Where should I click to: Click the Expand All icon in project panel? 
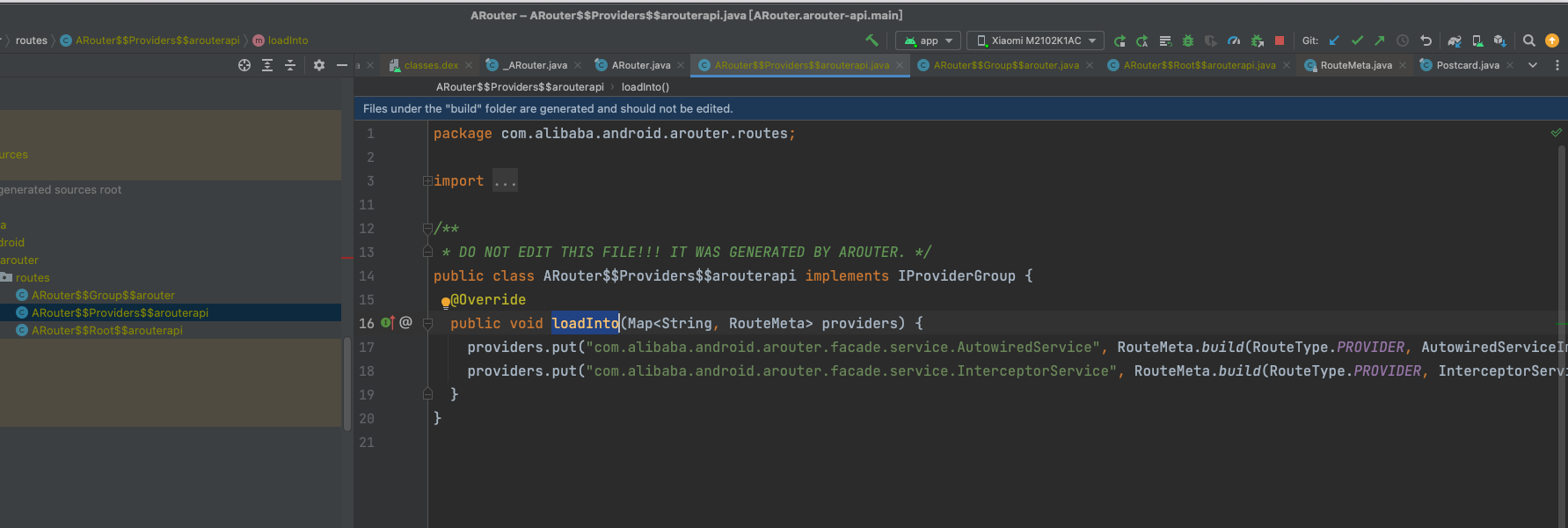point(267,65)
